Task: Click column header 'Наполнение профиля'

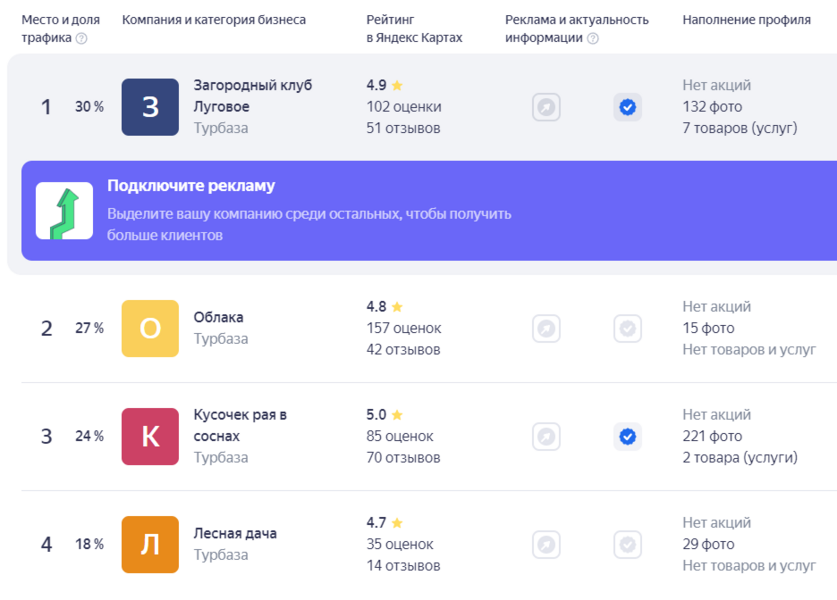Action: pyautogui.click(x=746, y=20)
